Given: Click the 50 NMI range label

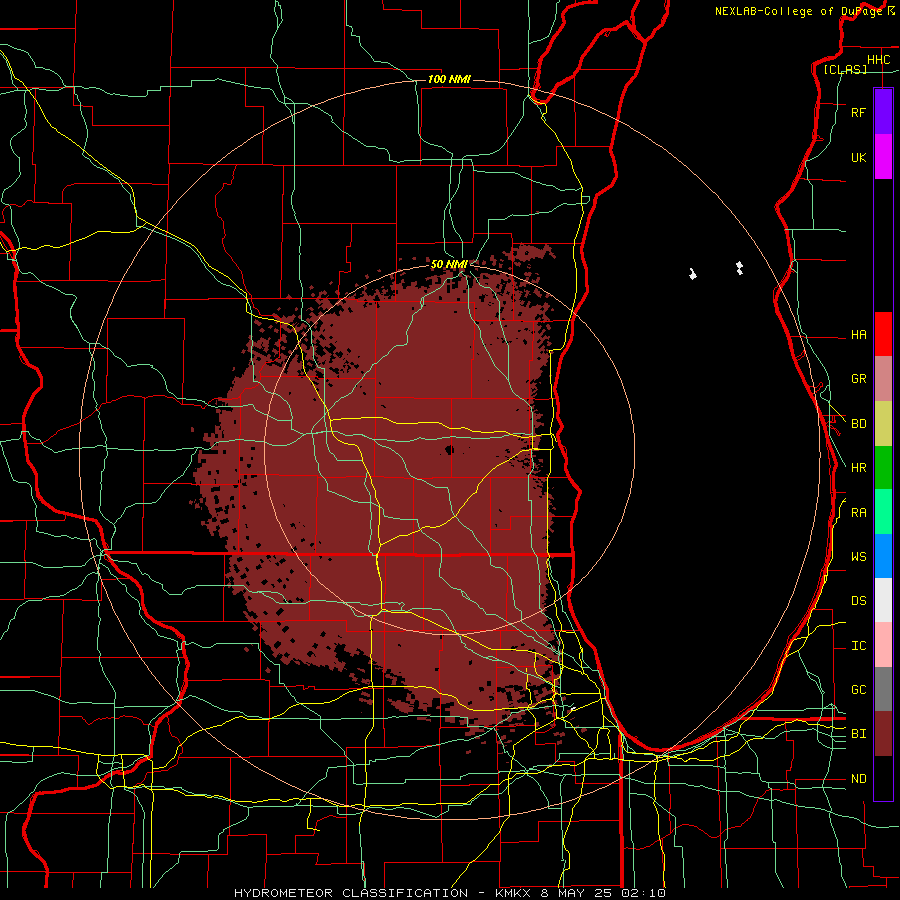Looking at the screenshot, I should pos(449,264).
